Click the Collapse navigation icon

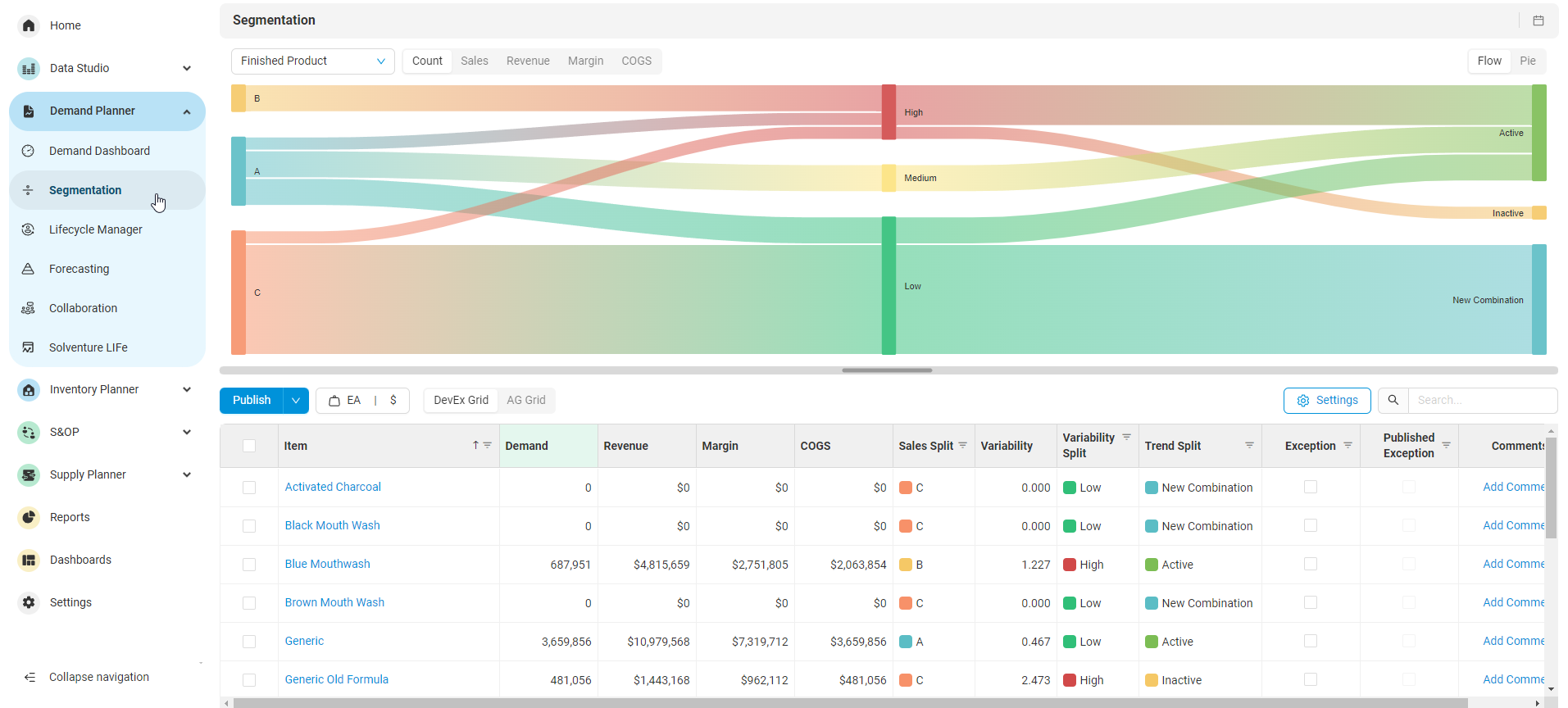coord(30,677)
